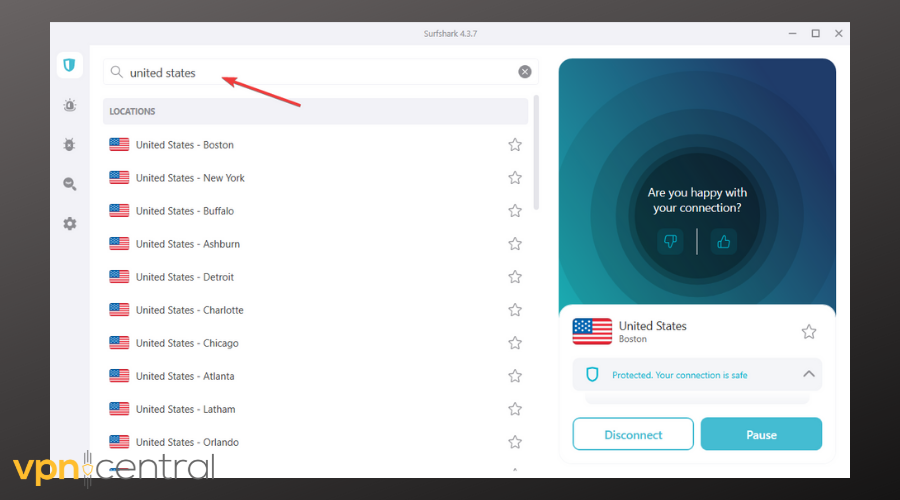Viewport: 900px width, 500px height.
Task: Select United States - Buffalo location
Action: tap(315, 211)
